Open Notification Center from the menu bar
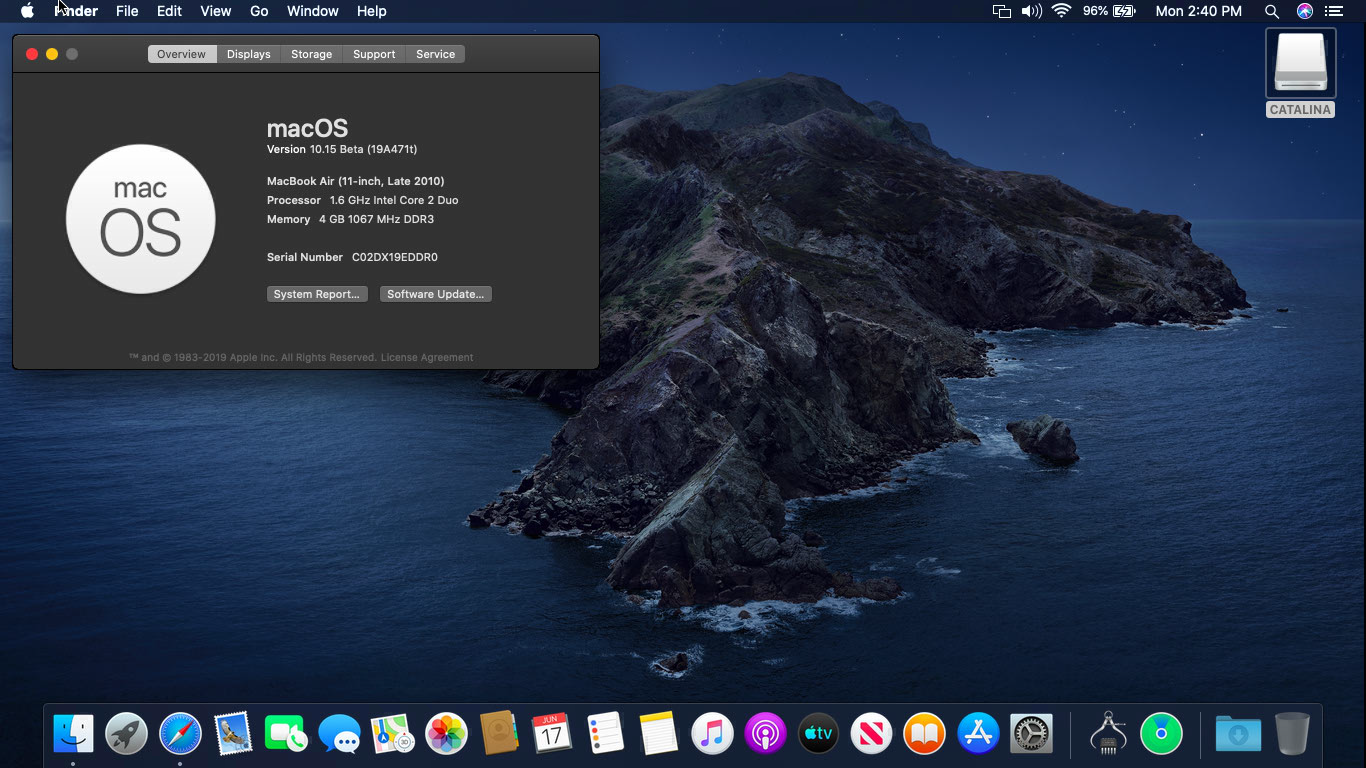Image resolution: width=1366 pixels, height=768 pixels. pyautogui.click(x=1335, y=11)
